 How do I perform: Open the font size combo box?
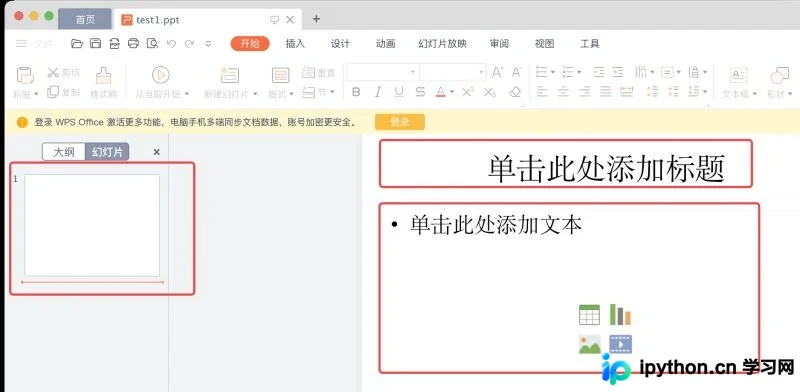click(x=453, y=72)
